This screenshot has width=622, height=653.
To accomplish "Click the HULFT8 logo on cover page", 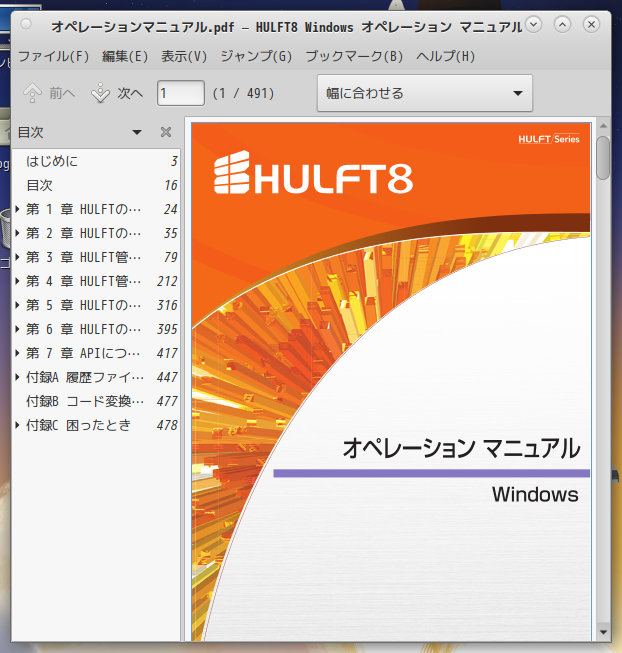I will point(313,173).
